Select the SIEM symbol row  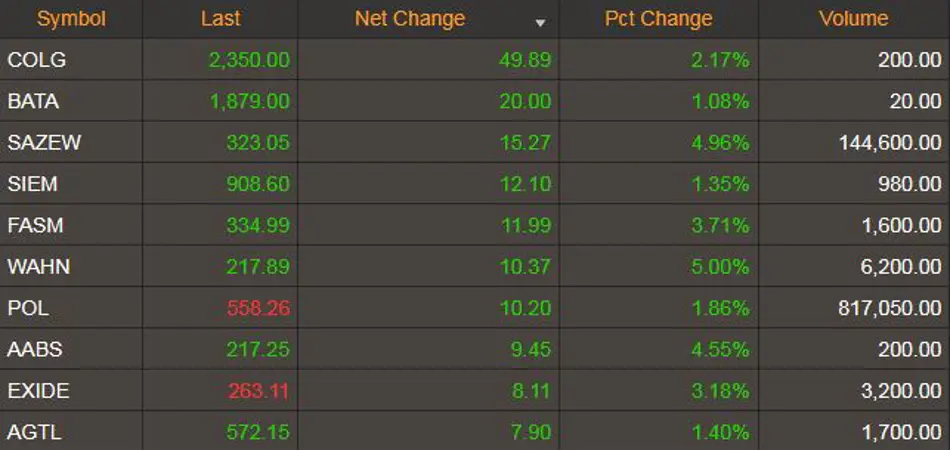click(32, 184)
